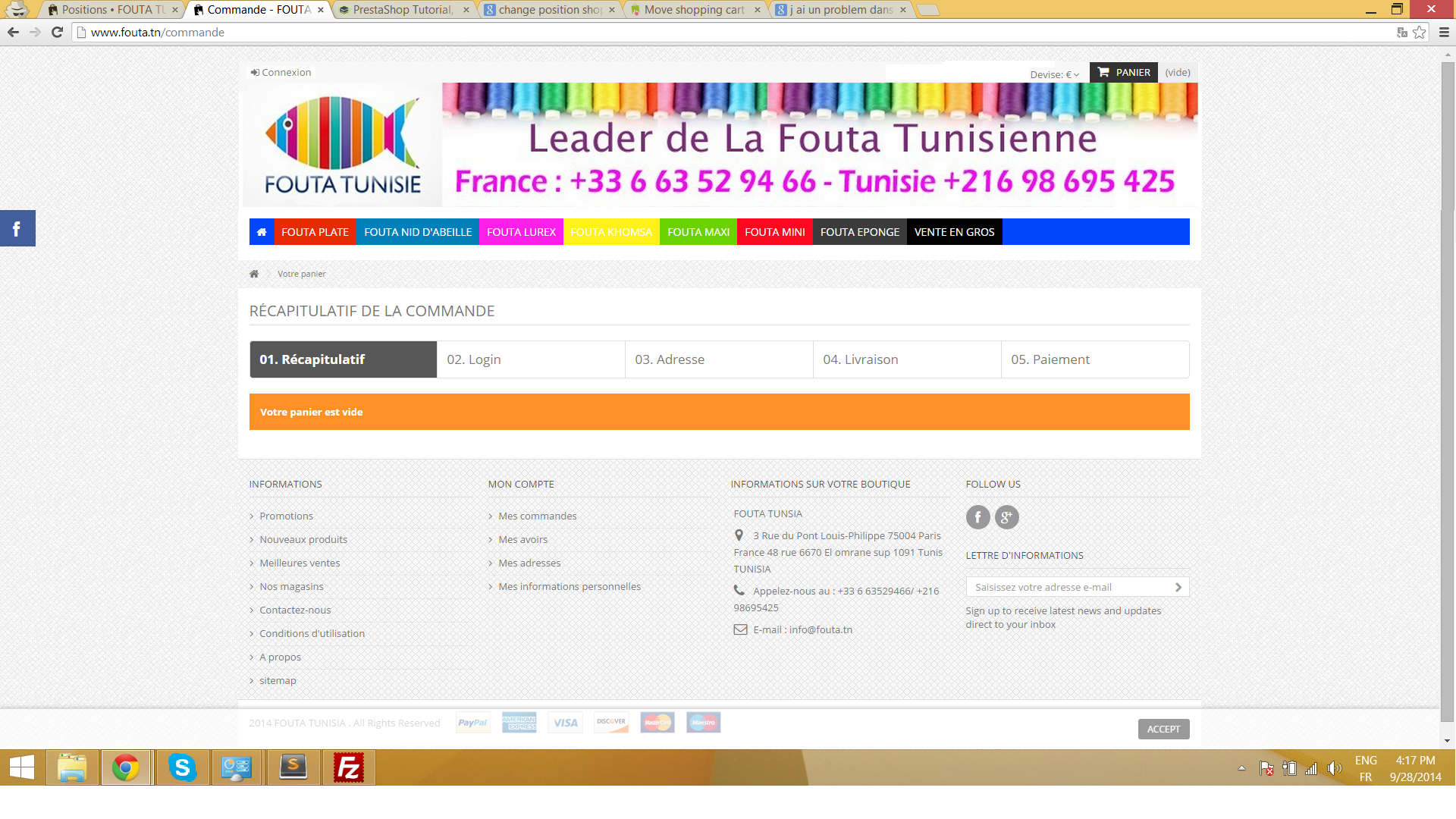Open VENTE EN GROS category
The height and width of the screenshot is (819, 1456).
(x=955, y=232)
